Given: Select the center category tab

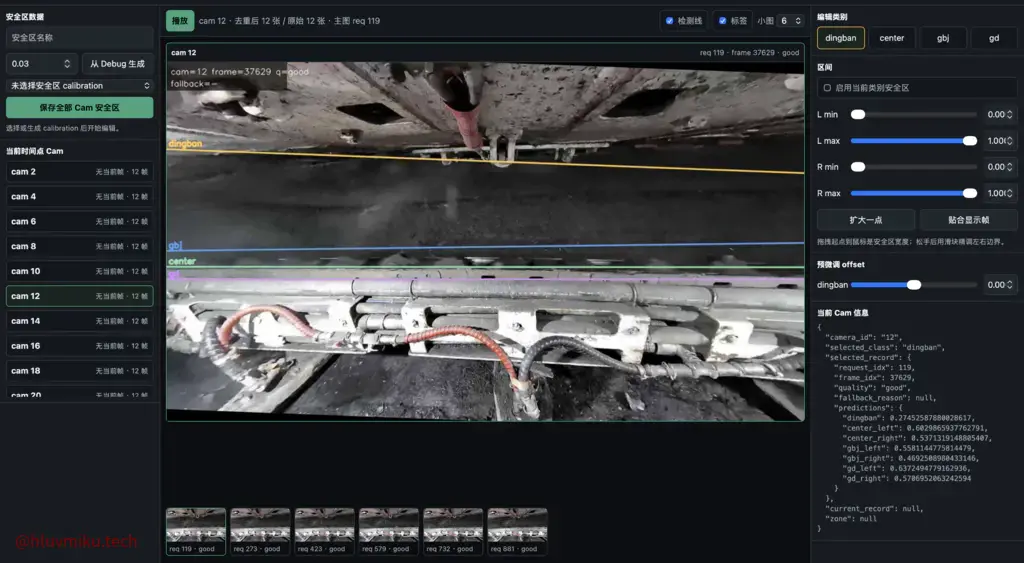Looking at the screenshot, I should coord(891,38).
